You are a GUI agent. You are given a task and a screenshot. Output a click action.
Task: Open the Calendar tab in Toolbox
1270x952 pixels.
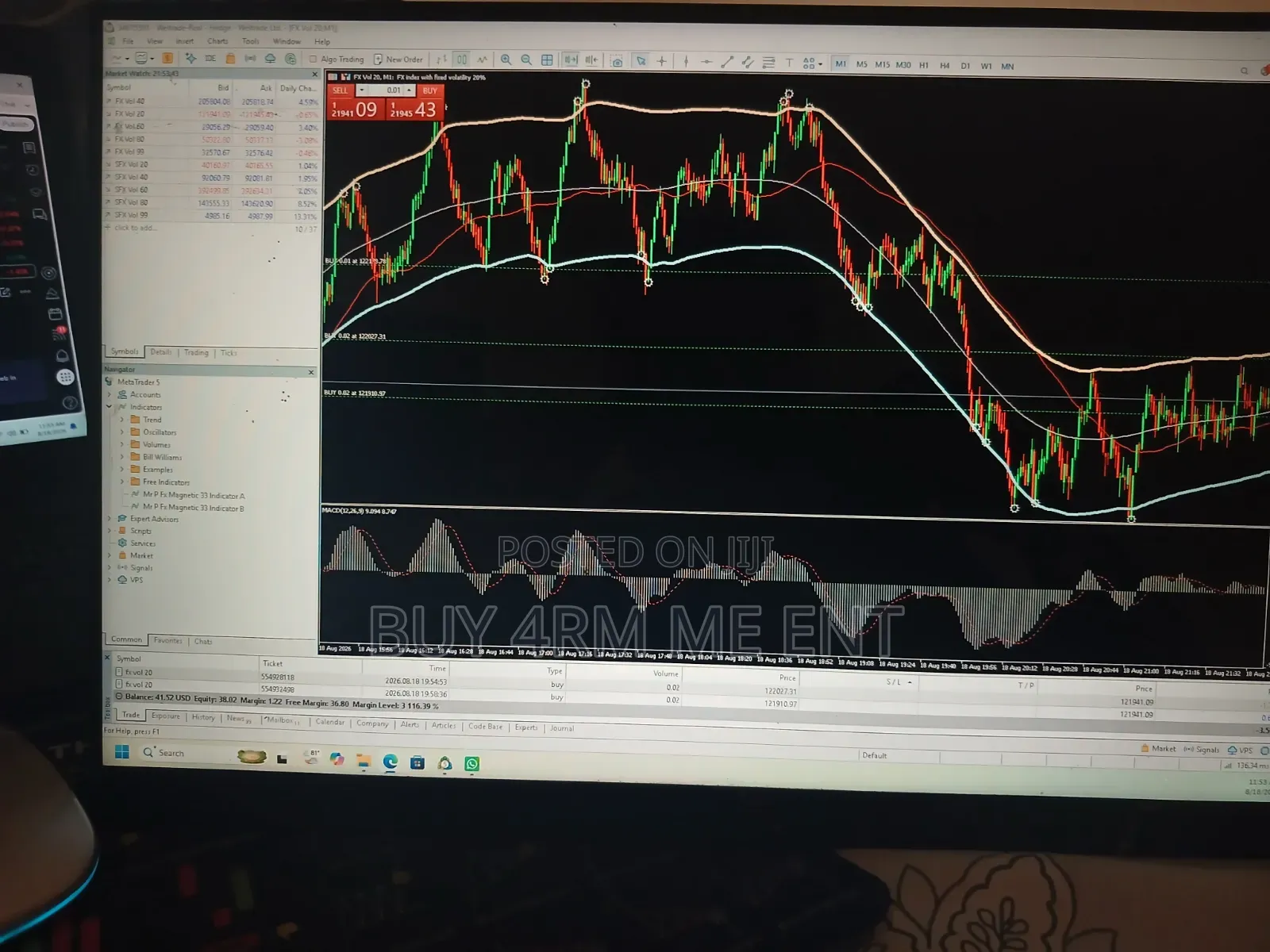click(330, 722)
